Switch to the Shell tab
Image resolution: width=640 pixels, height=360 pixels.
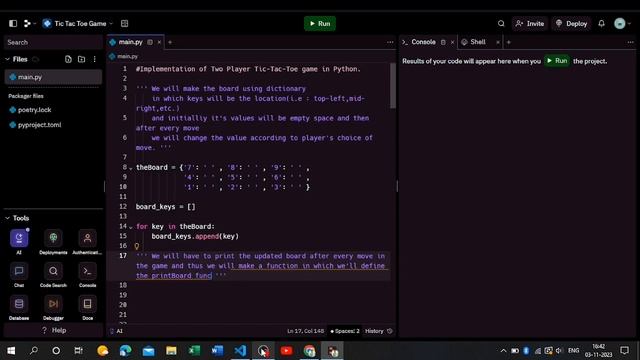(473, 42)
